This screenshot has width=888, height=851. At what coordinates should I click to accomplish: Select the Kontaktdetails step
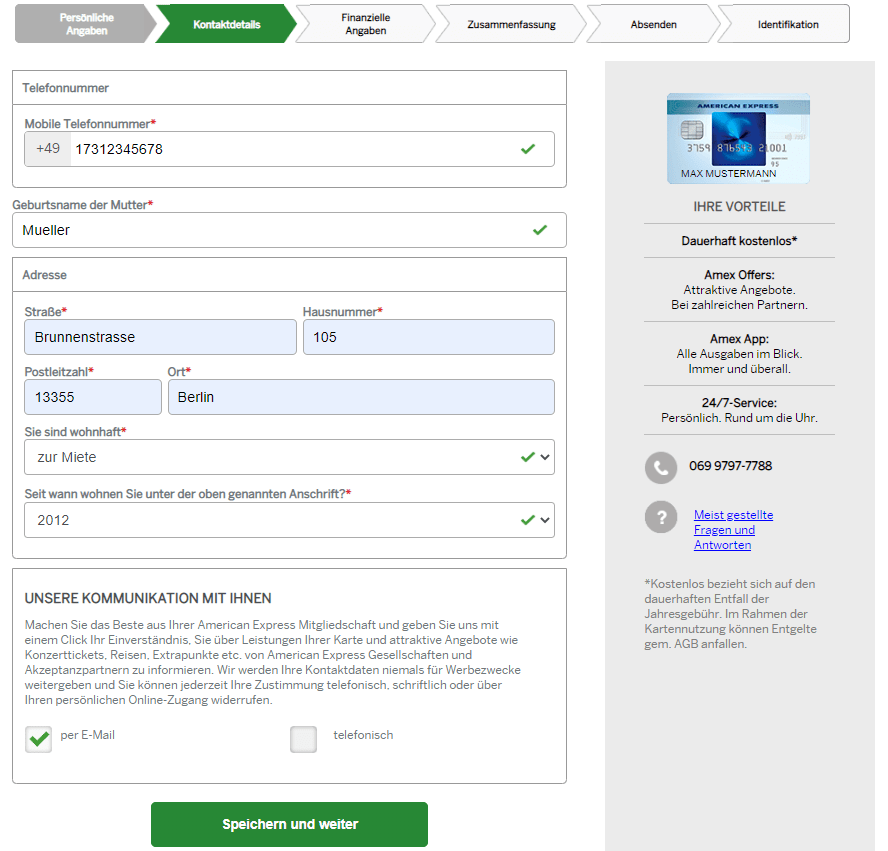click(226, 24)
